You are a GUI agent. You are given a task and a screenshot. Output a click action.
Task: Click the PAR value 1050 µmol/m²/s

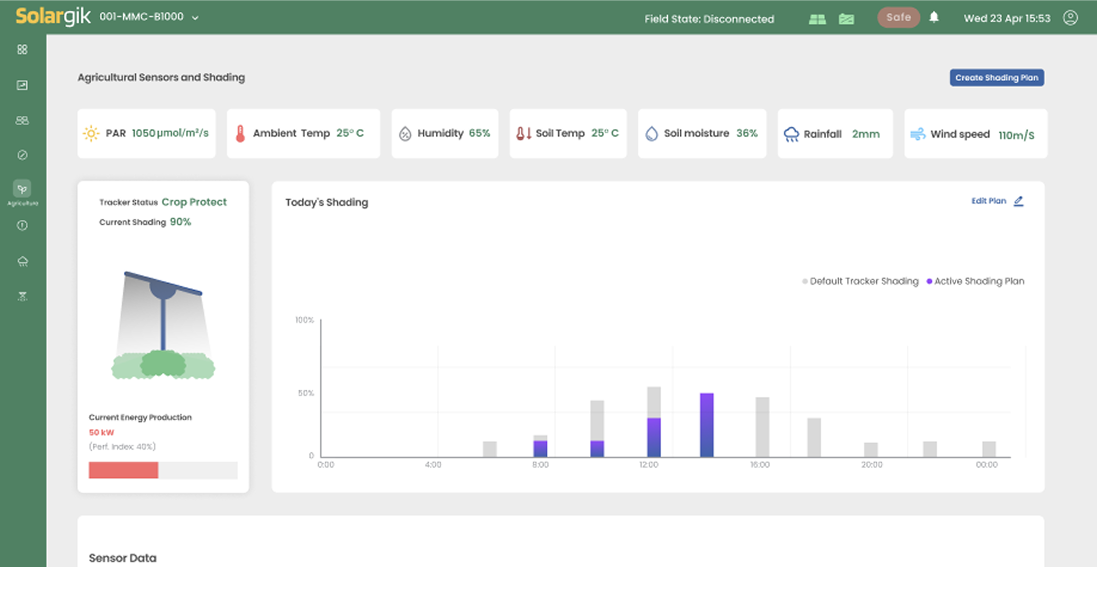pos(170,133)
